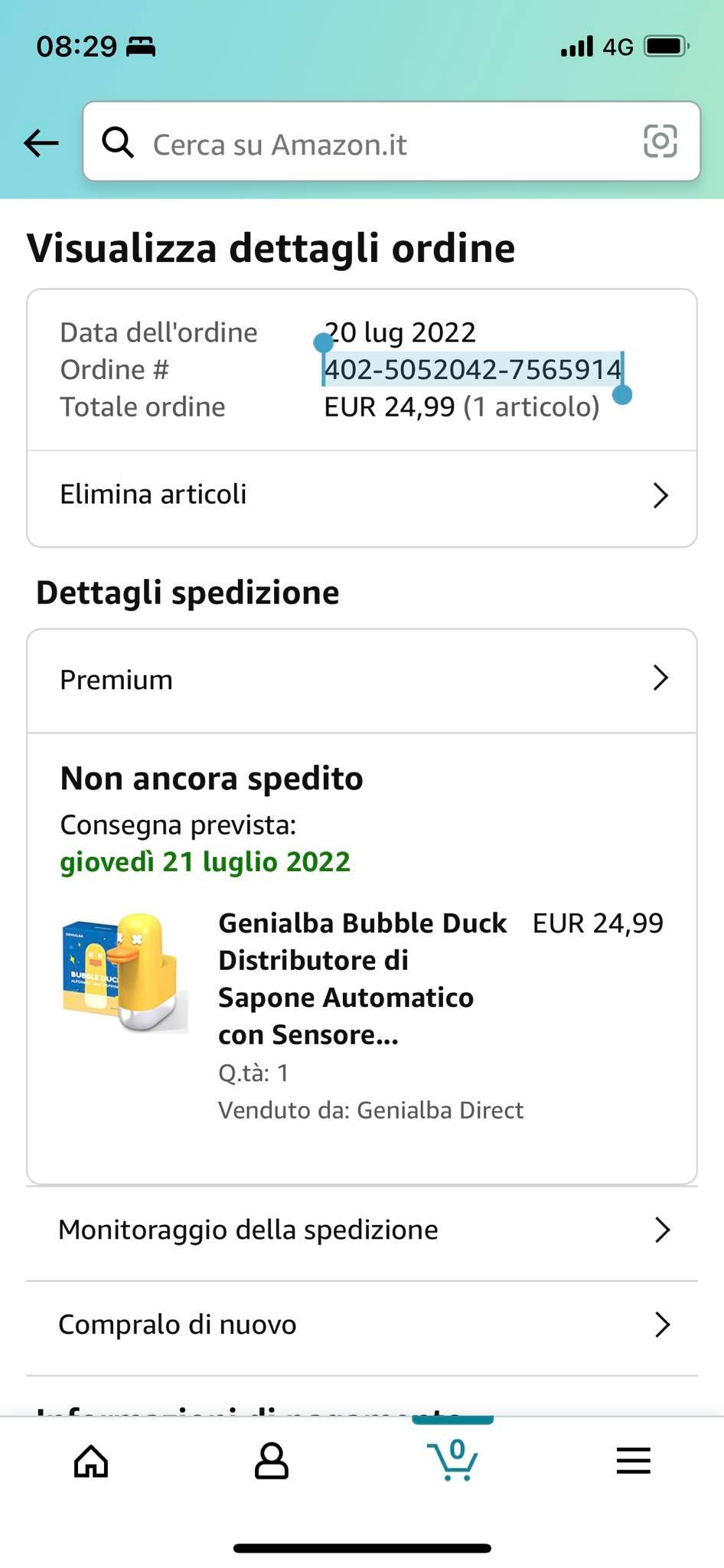This screenshot has width=724, height=1568.
Task: Select Compralo di nuovo row
Action: click(x=178, y=1325)
